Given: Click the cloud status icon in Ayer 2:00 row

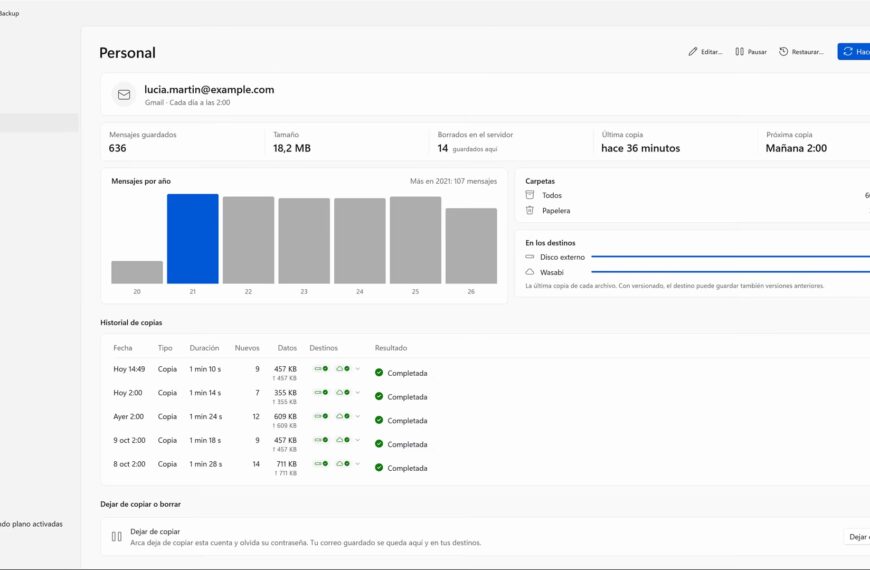Looking at the screenshot, I should [x=343, y=416].
